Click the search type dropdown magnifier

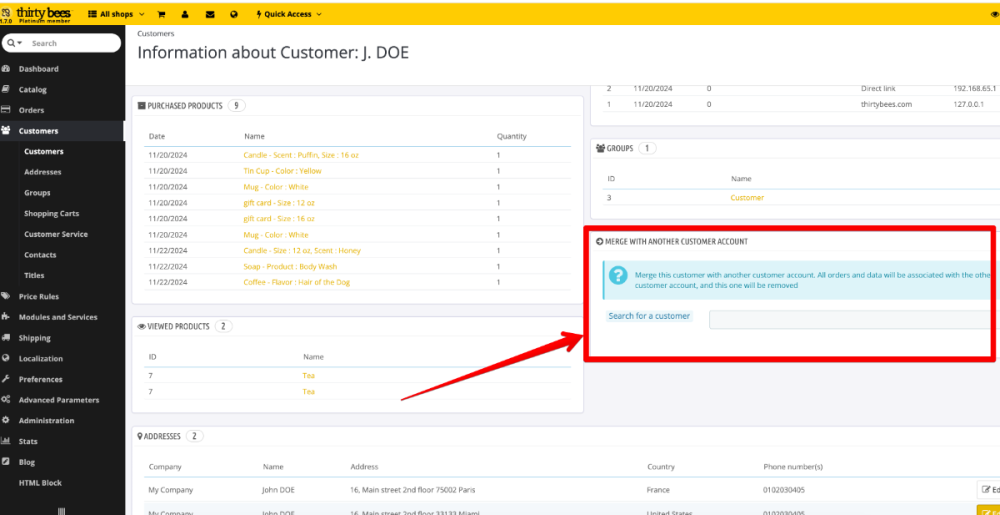click(14, 44)
